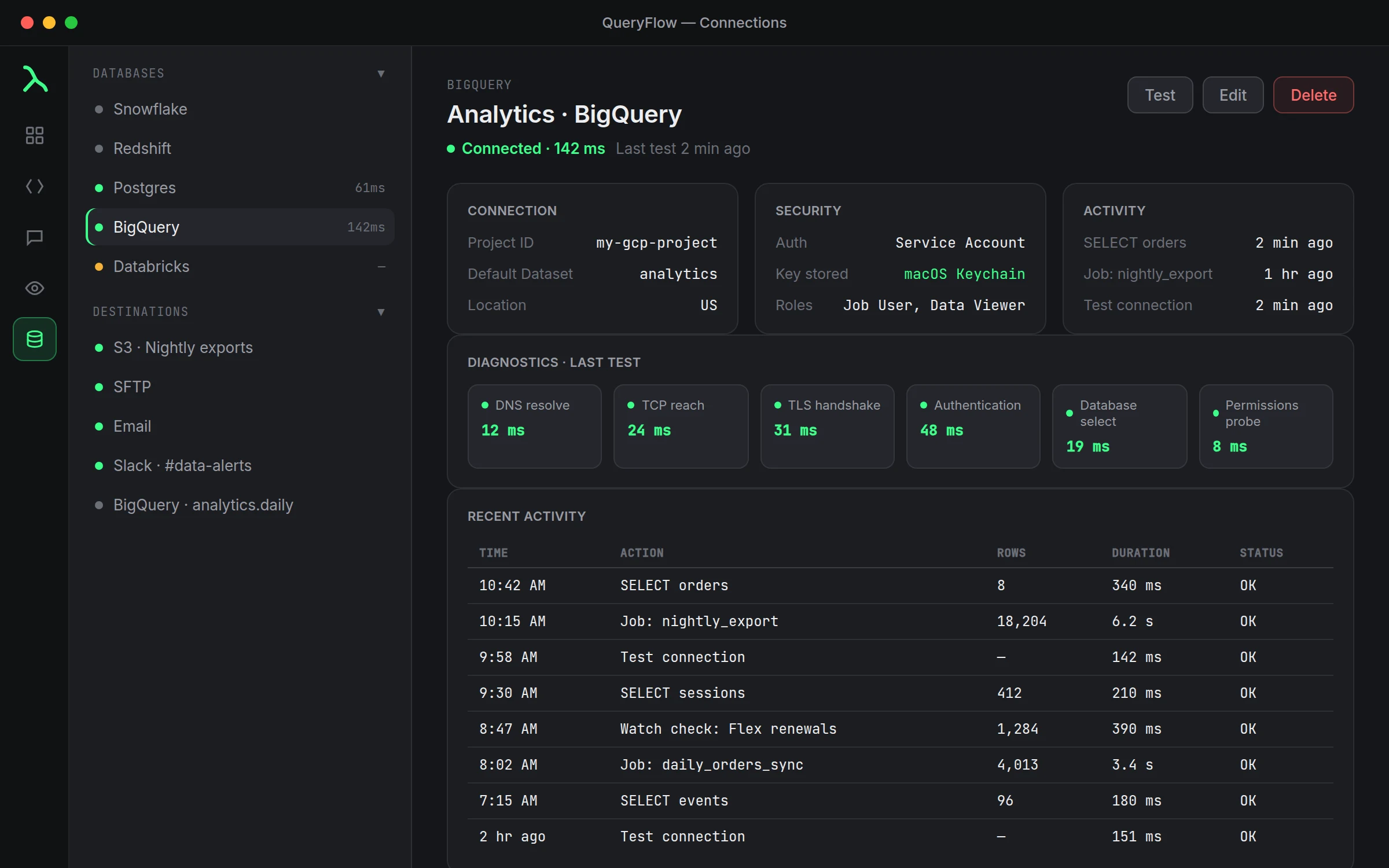The width and height of the screenshot is (1389, 868).
Task: Click the Edit button
Action: (x=1233, y=95)
